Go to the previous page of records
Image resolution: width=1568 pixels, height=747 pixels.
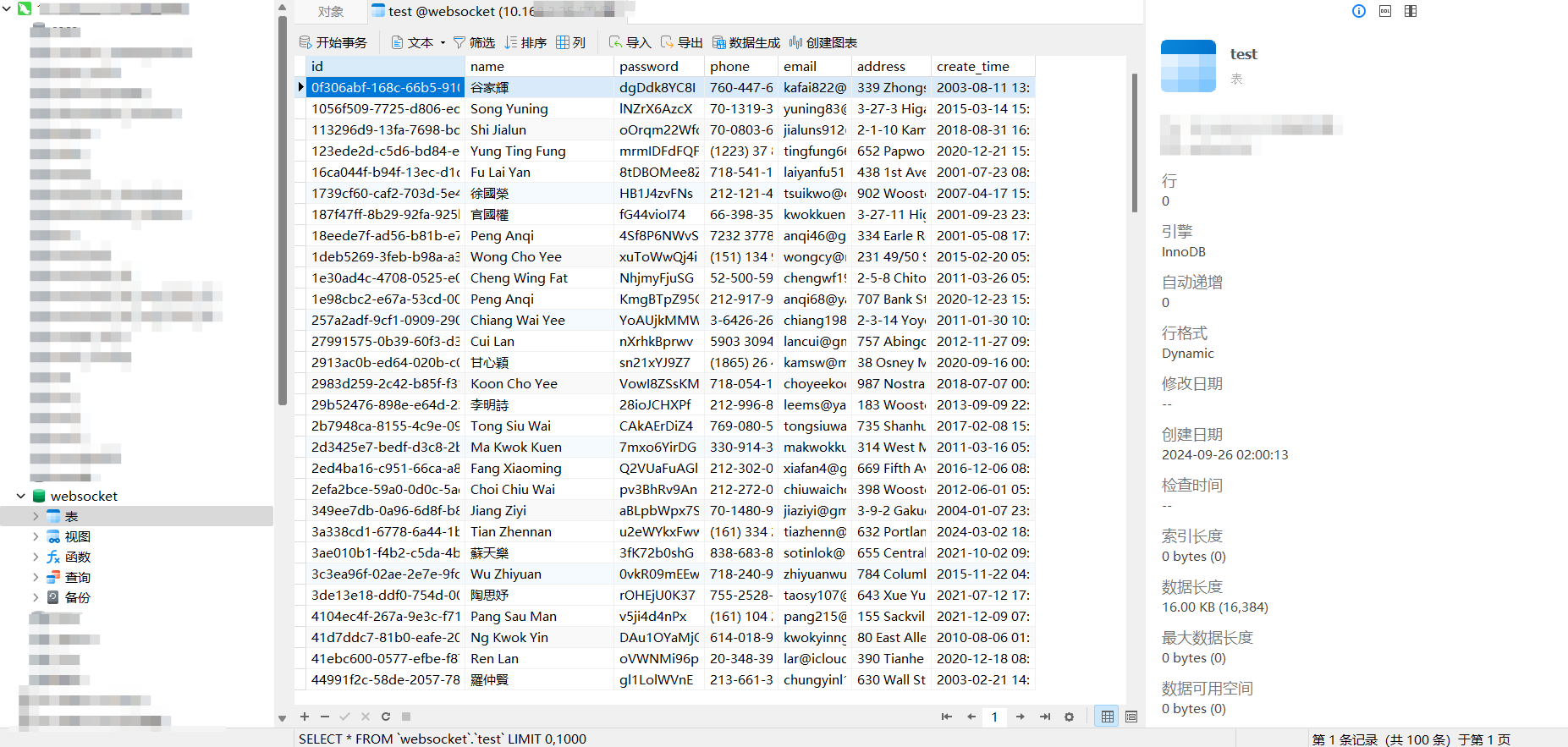tap(971, 717)
